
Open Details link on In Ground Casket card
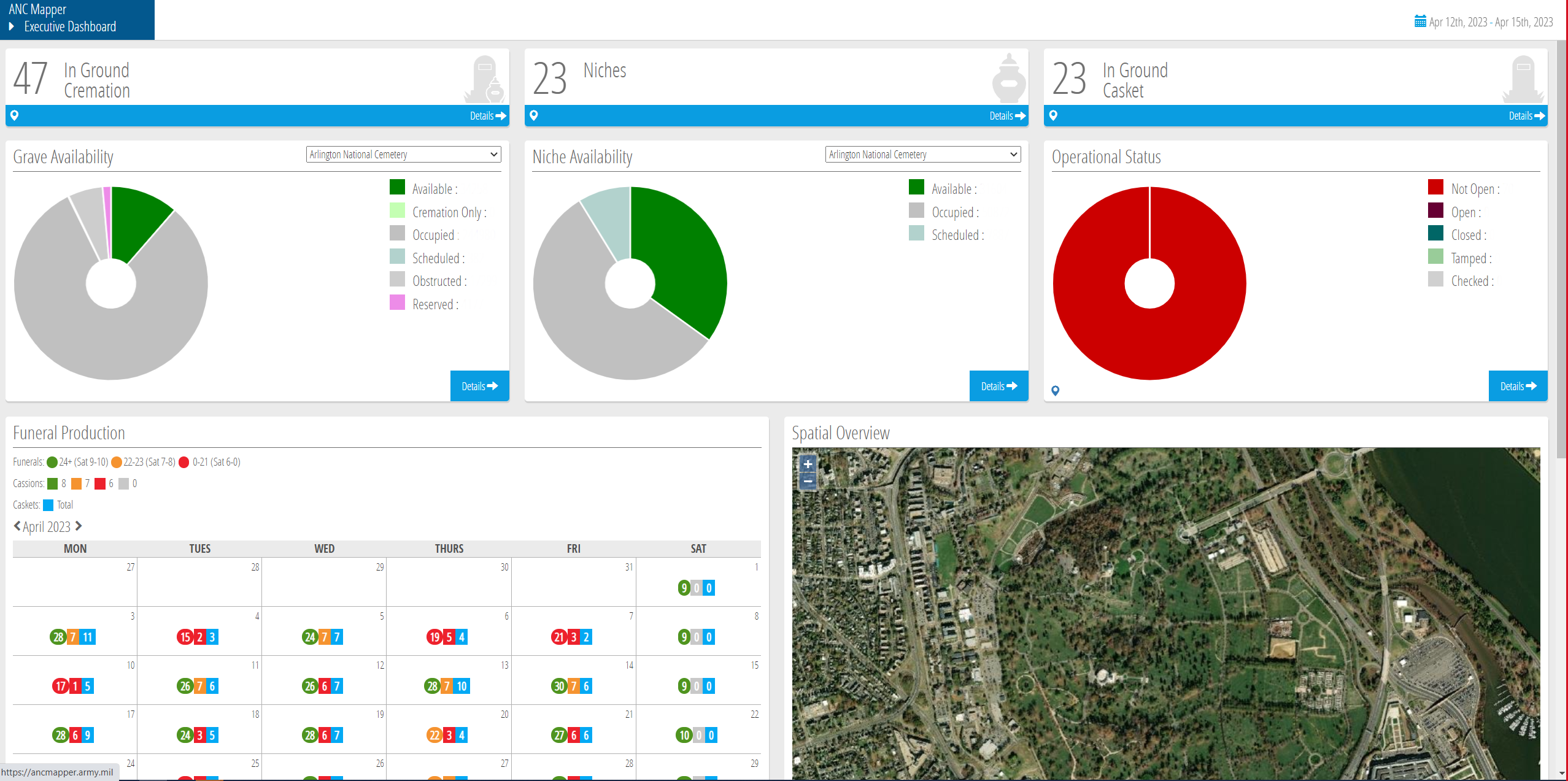[1527, 115]
